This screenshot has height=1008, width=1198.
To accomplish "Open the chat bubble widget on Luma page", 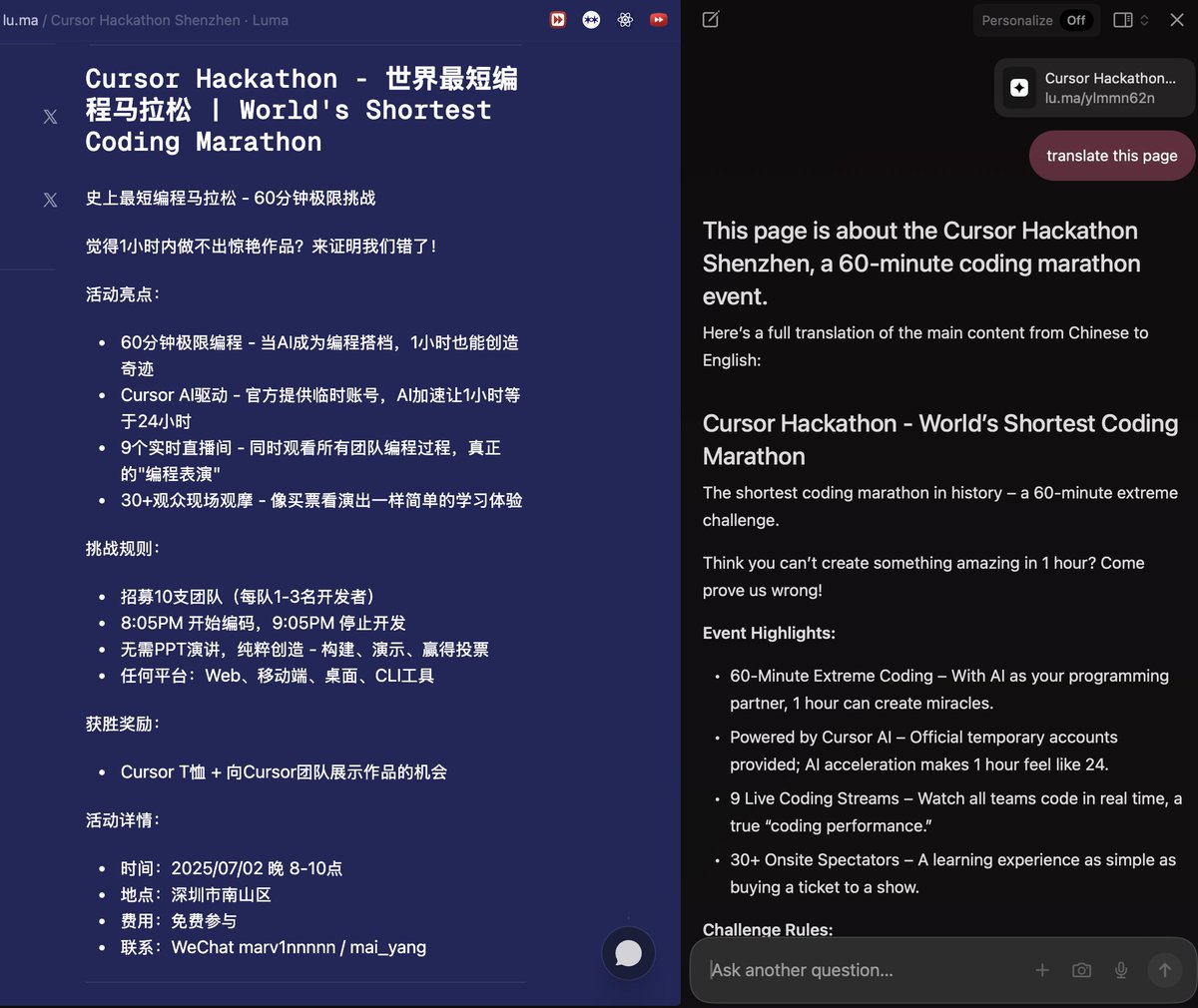I will (629, 954).
